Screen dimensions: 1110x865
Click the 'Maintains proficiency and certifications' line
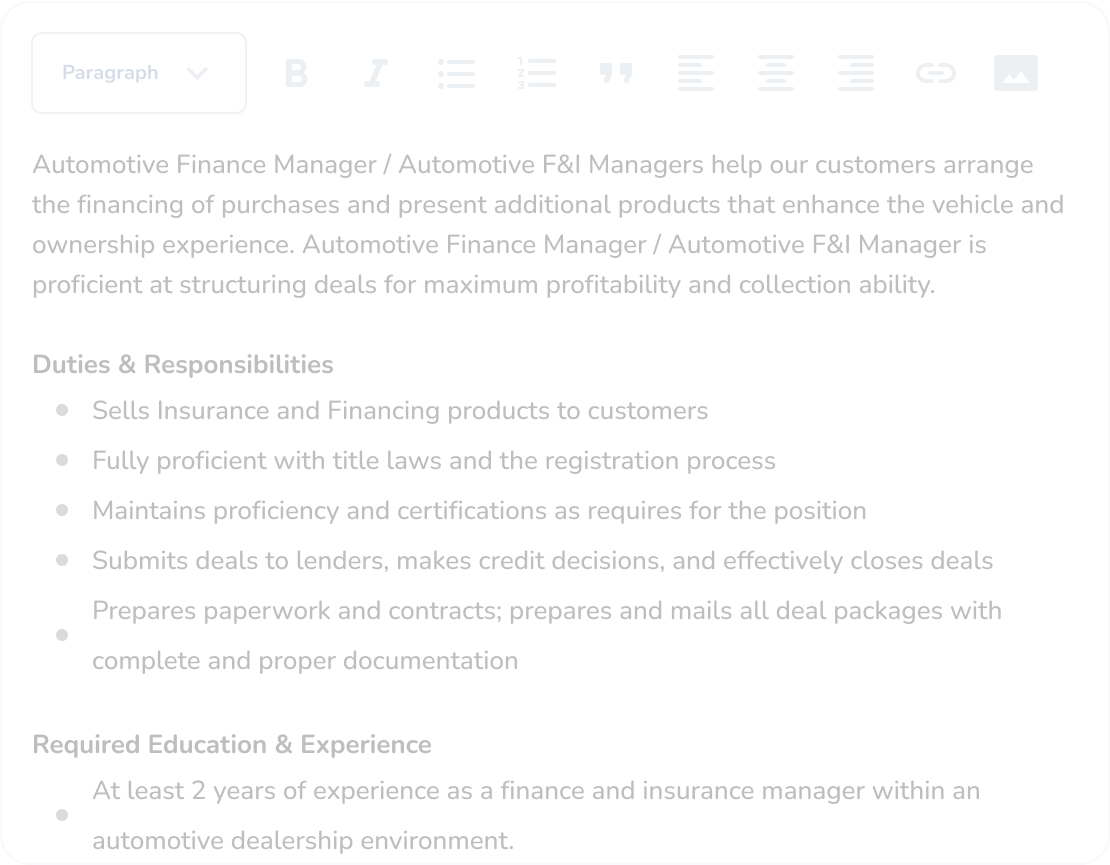479,511
